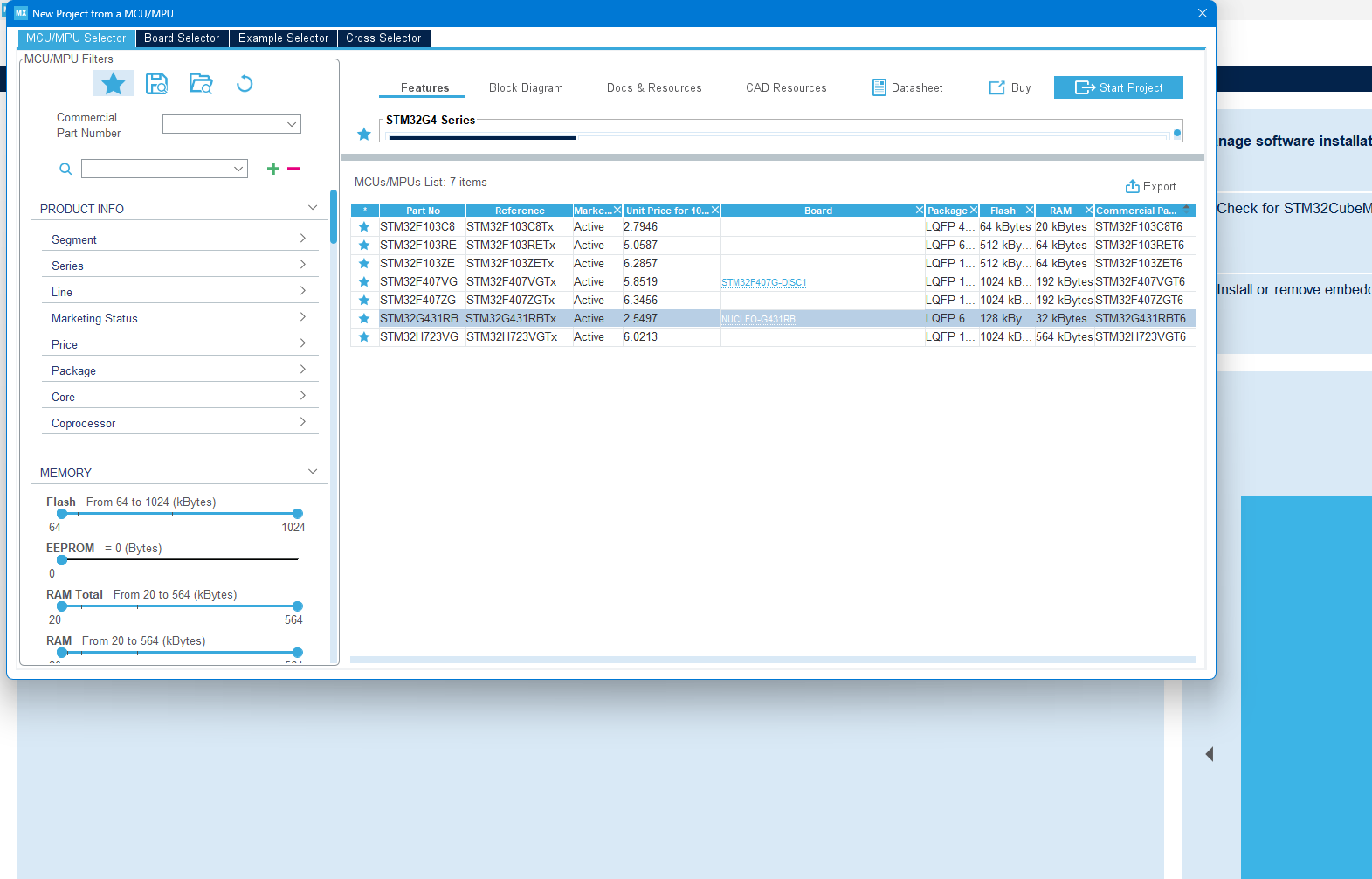The image size is (1372, 879).
Task: Expand the Package filter
Action: [x=302, y=370]
